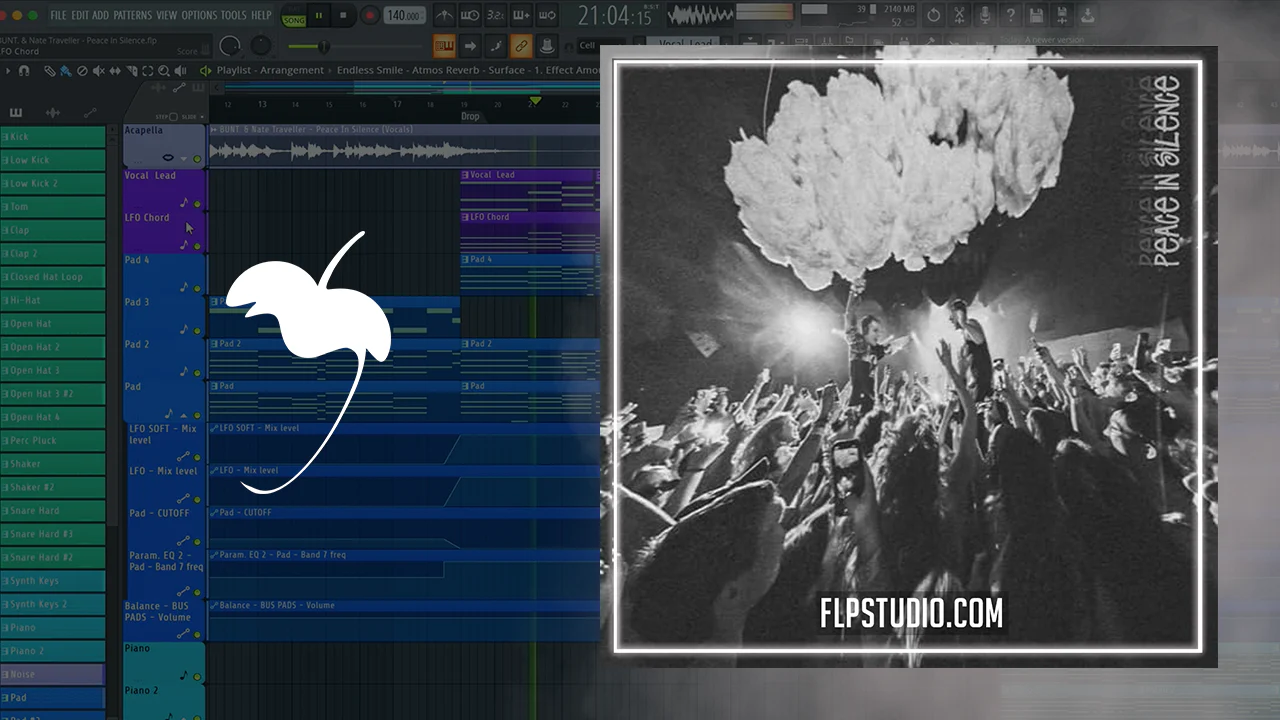Open the EDIT menu
The image size is (1280, 720).
[80, 15]
